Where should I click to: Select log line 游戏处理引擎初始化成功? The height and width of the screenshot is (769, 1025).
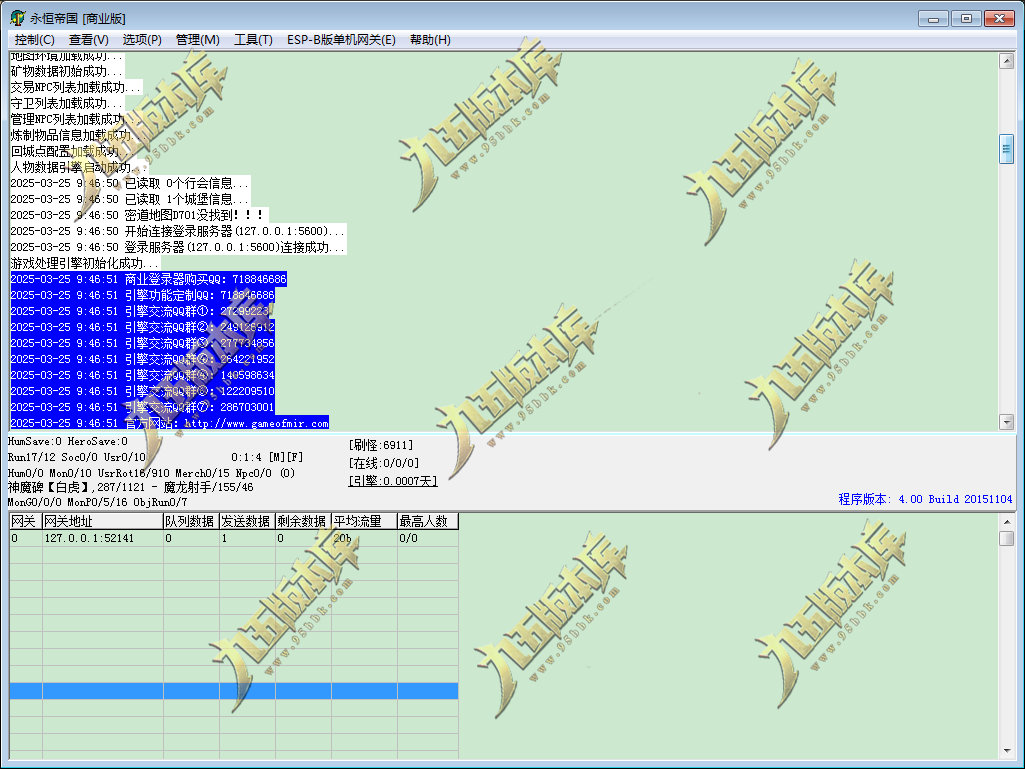84,263
